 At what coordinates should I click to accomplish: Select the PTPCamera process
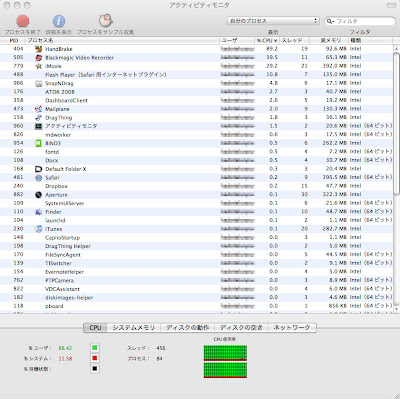pyautogui.click(x=196, y=280)
